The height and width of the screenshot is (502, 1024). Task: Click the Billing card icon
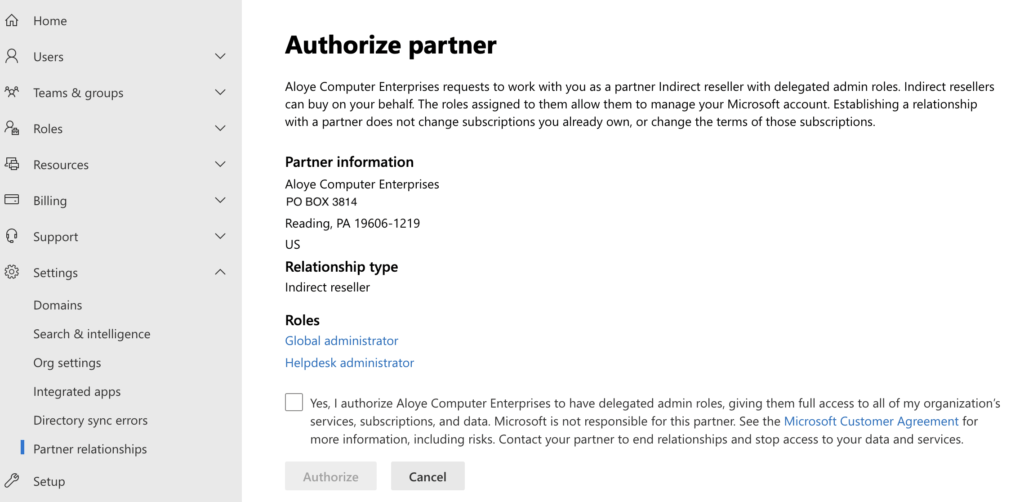point(12,200)
